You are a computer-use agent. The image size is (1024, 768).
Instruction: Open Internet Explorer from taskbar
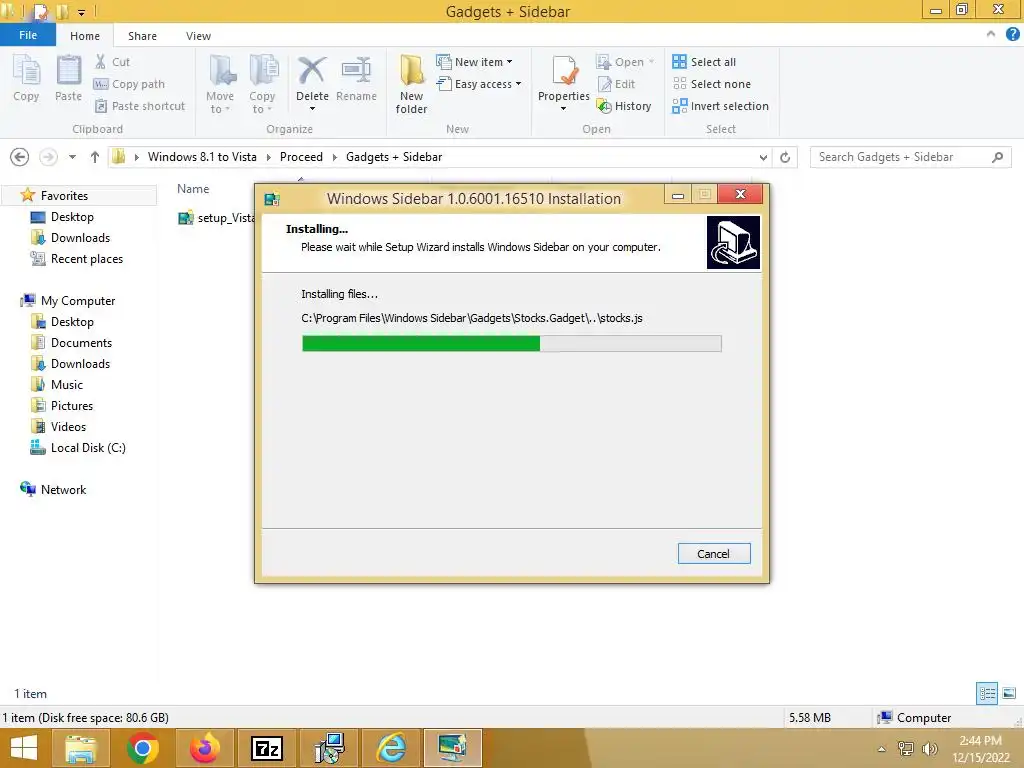(391, 748)
